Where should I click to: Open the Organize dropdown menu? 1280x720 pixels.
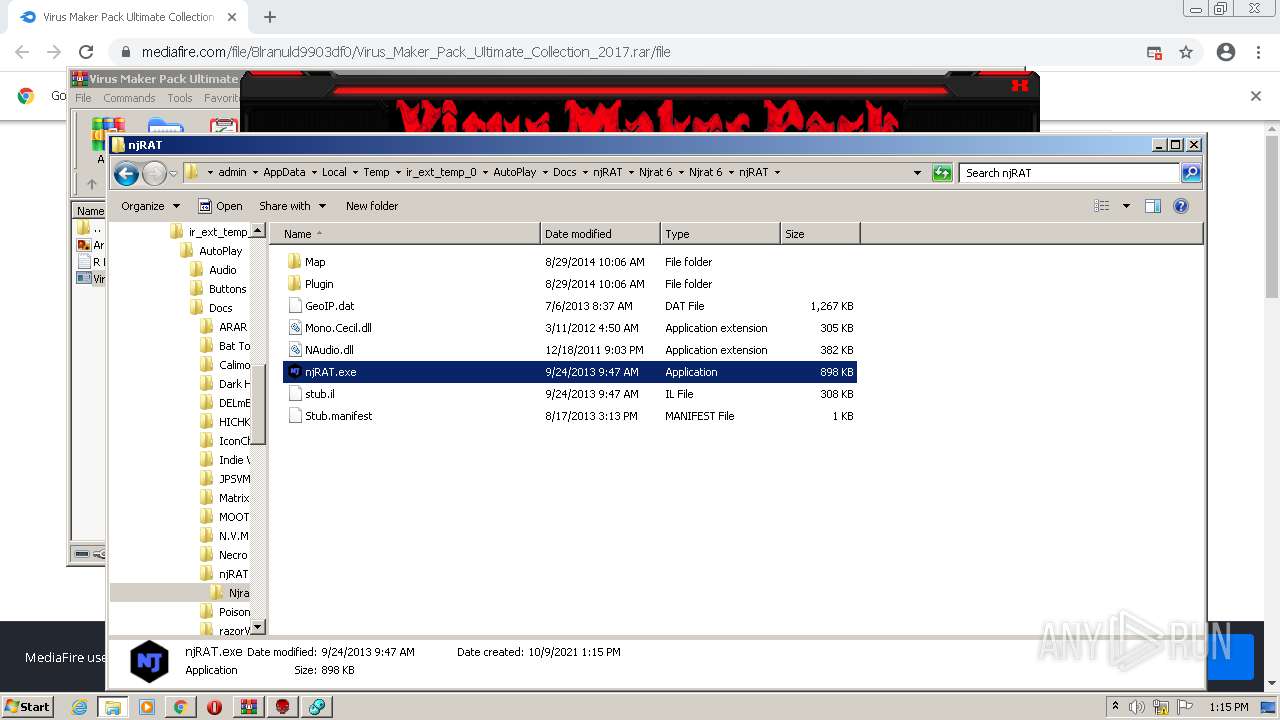pos(151,206)
